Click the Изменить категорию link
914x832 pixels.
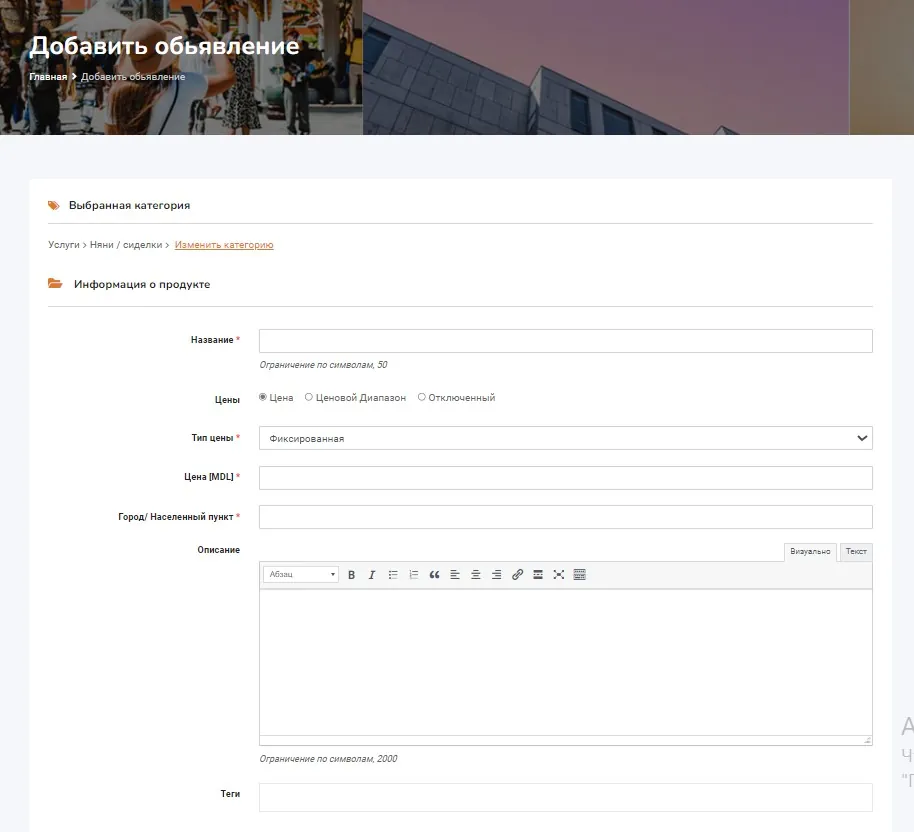(x=224, y=245)
